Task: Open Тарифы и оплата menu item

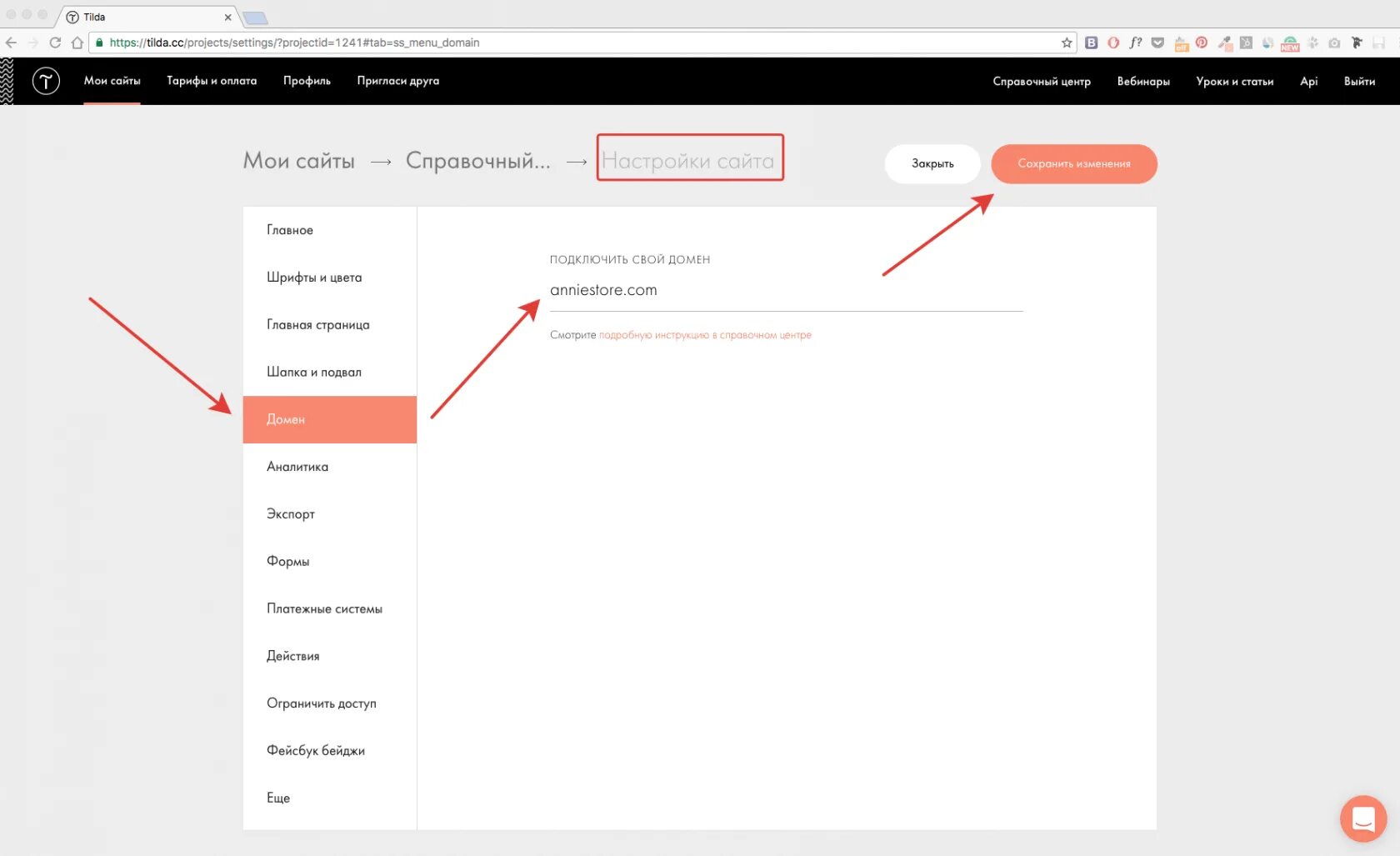Action: click(x=212, y=81)
